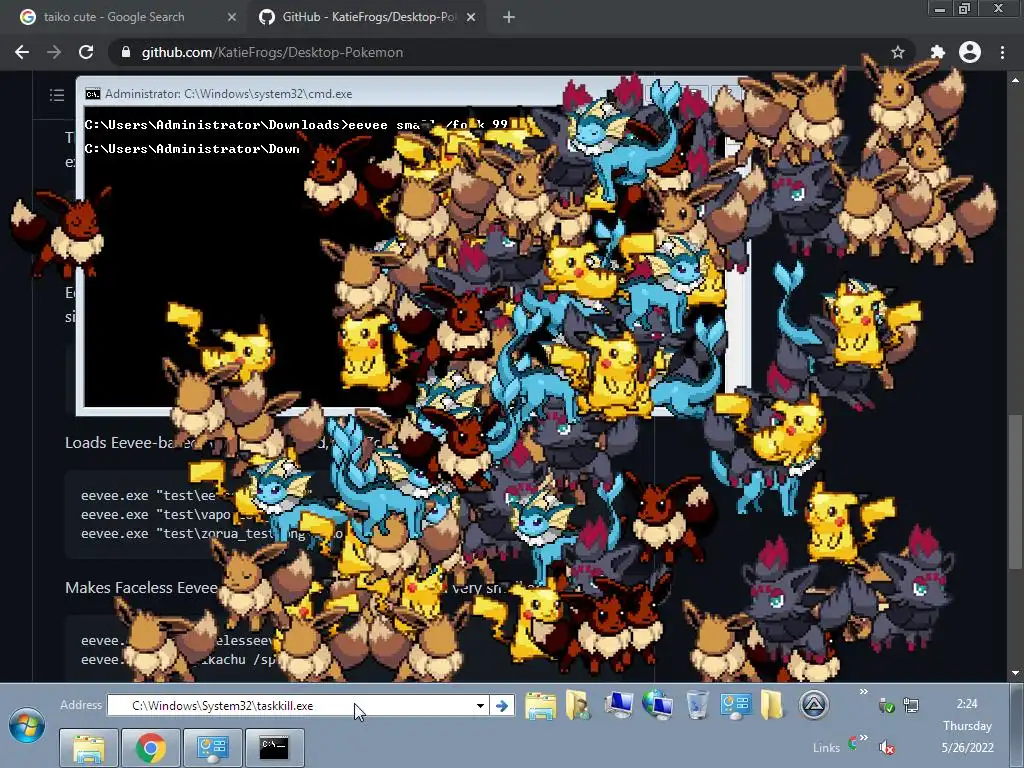
Task: Open the GitHub table of contents list icon
Action: (x=57, y=95)
